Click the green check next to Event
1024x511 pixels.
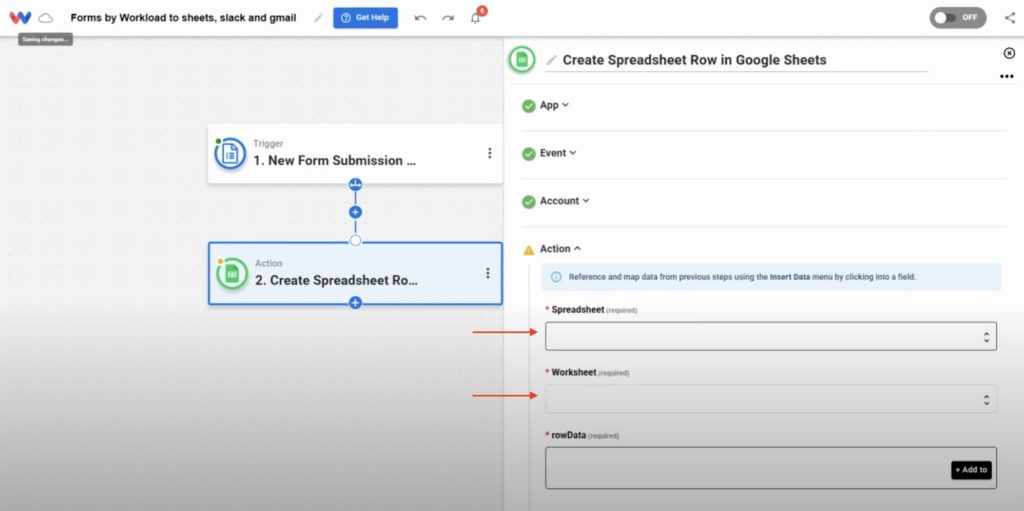pyautogui.click(x=529, y=154)
